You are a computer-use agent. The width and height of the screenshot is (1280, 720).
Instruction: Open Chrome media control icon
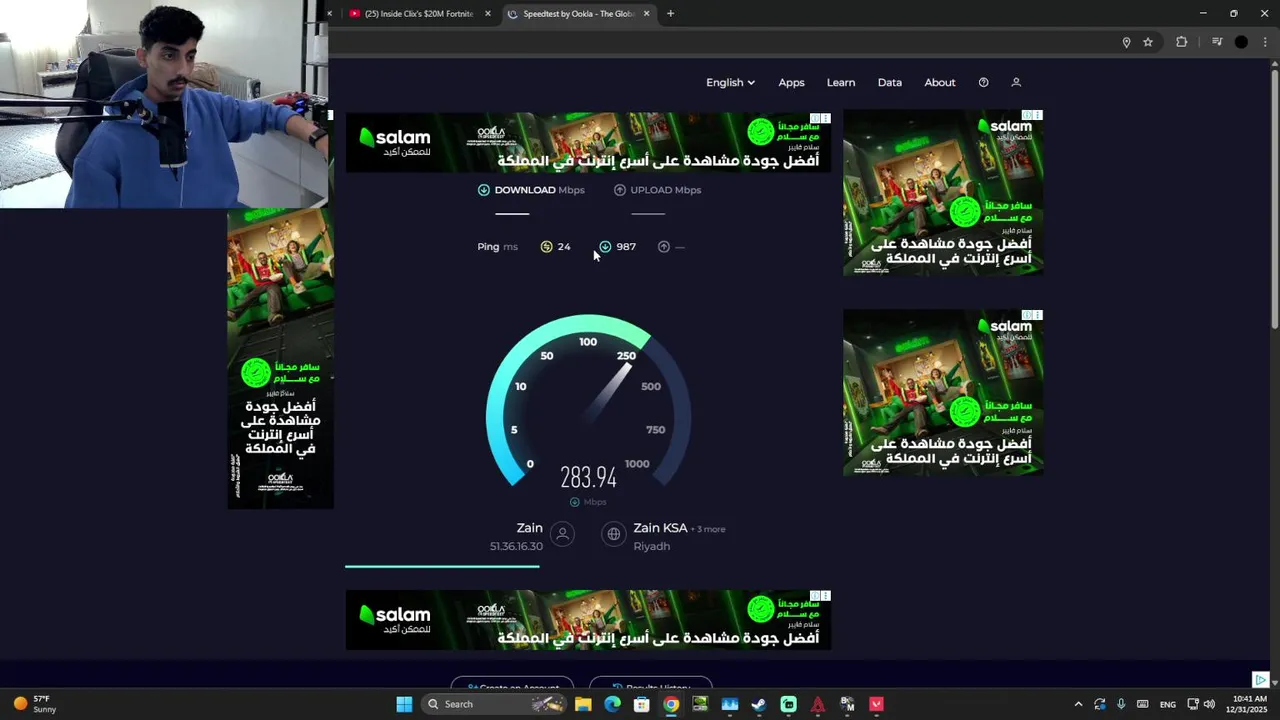[1217, 42]
